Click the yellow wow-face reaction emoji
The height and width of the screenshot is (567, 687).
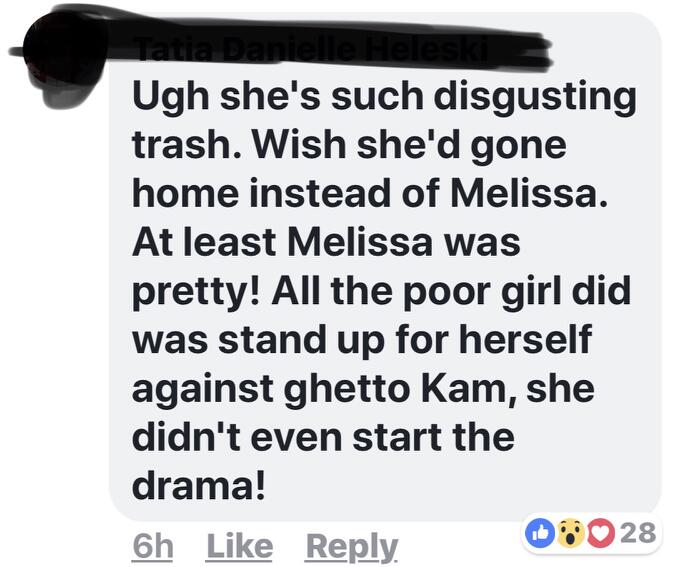point(568,534)
